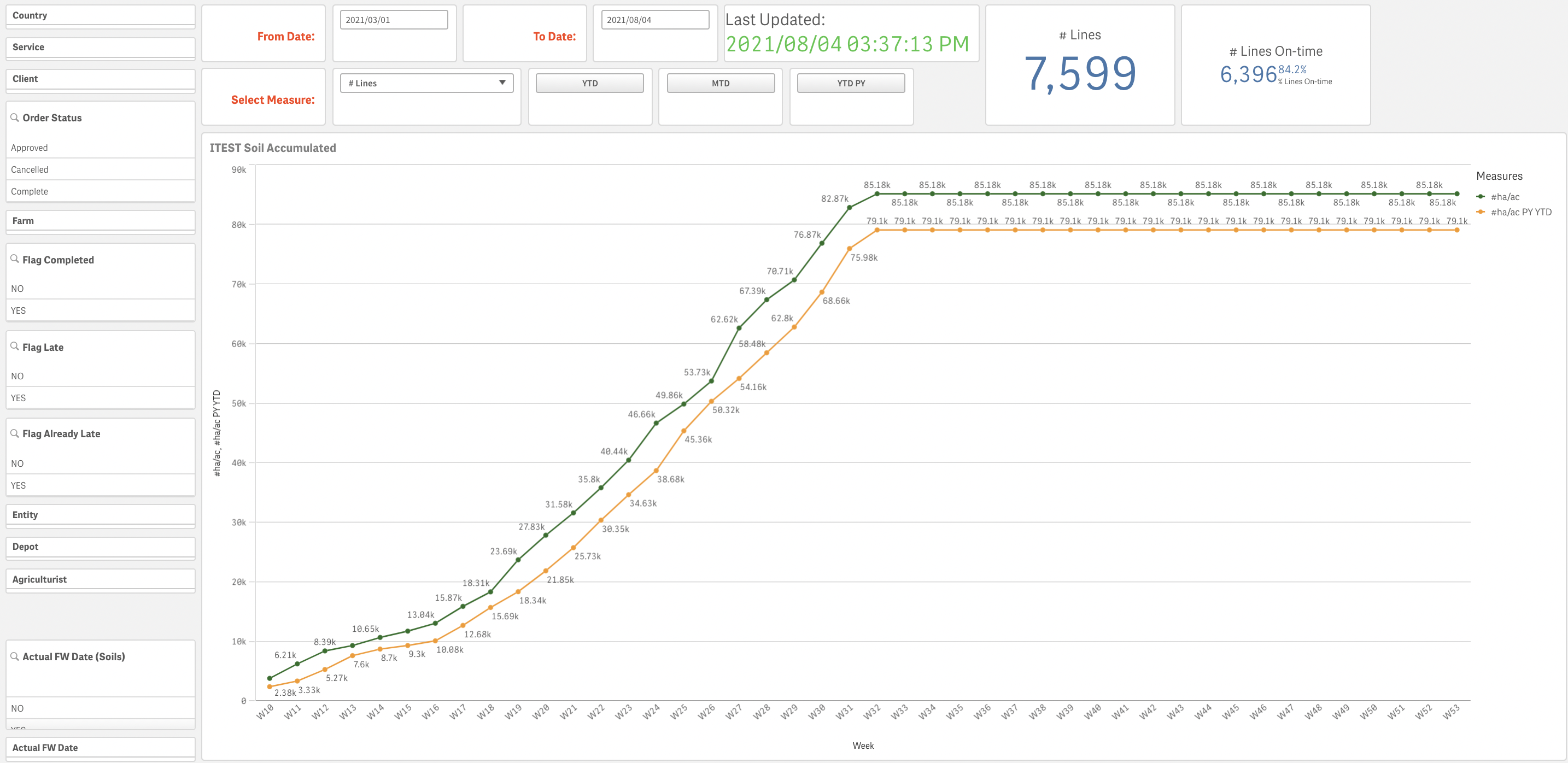Open the search icon in Order Status filter

[x=16, y=118]
